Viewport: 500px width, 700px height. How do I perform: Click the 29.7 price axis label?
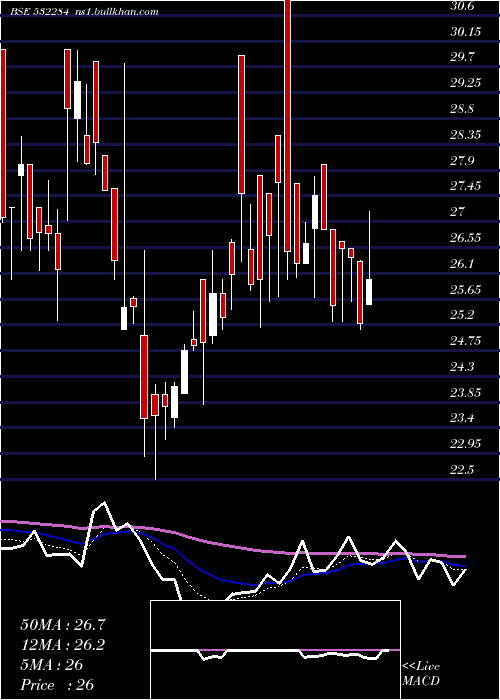(462, 58)
